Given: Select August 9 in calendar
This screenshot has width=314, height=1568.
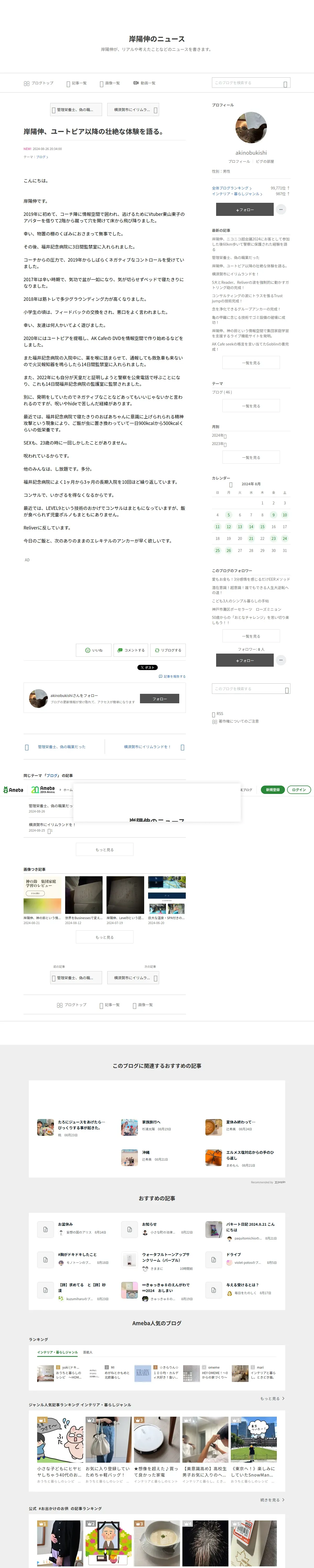Looking at the screenshot, I should [x=273, y=515].
